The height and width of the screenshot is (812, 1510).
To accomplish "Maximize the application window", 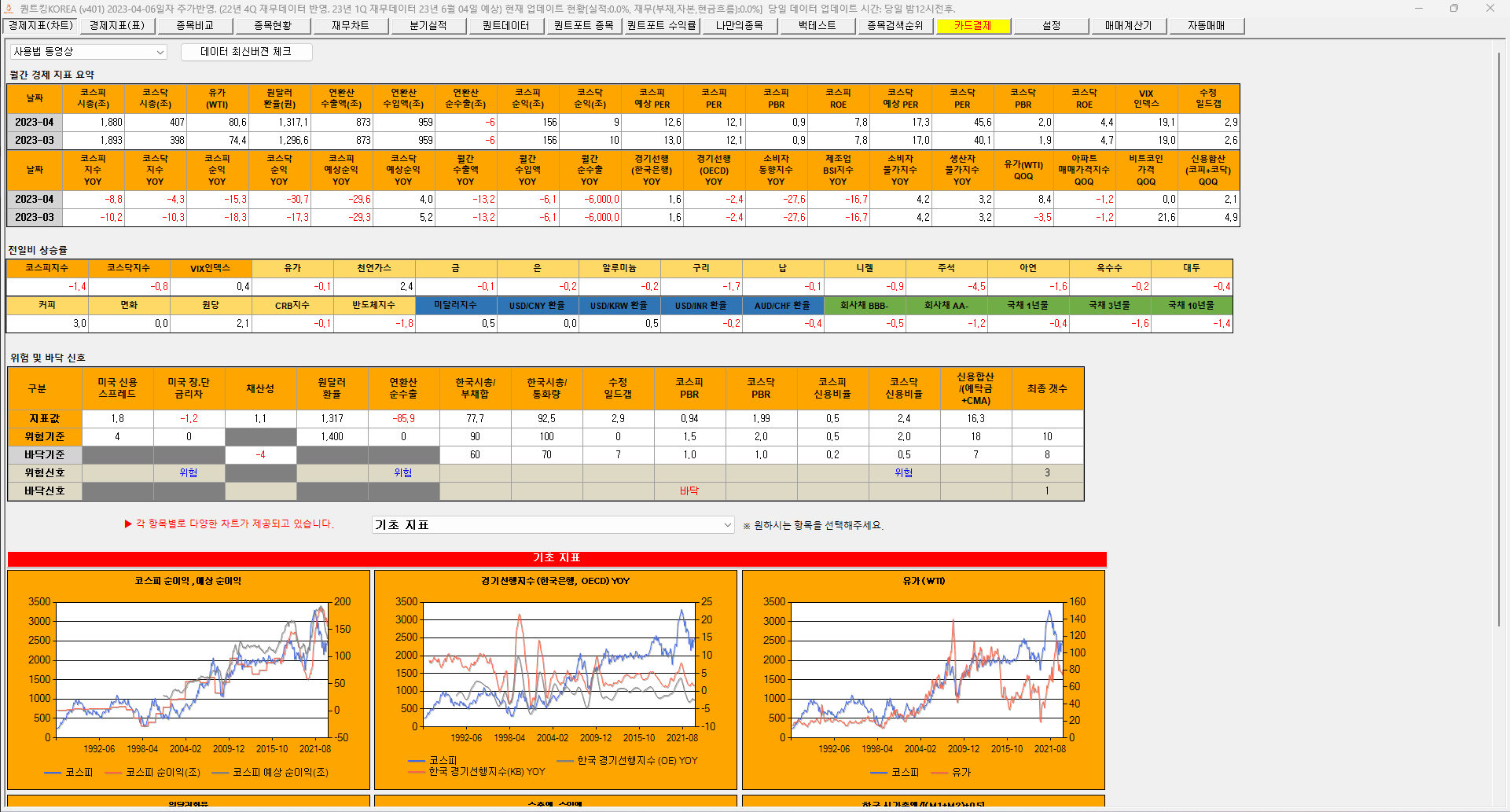I will (1453, 9).
